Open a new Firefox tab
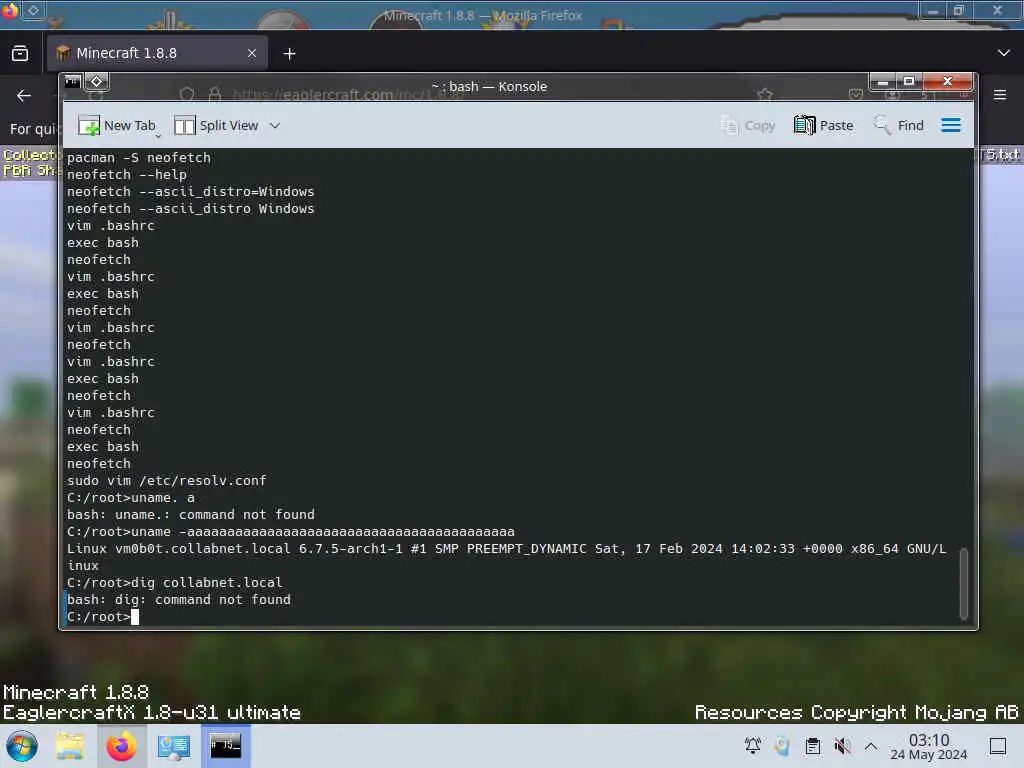The image size is (1024, 768). [289, 54]
